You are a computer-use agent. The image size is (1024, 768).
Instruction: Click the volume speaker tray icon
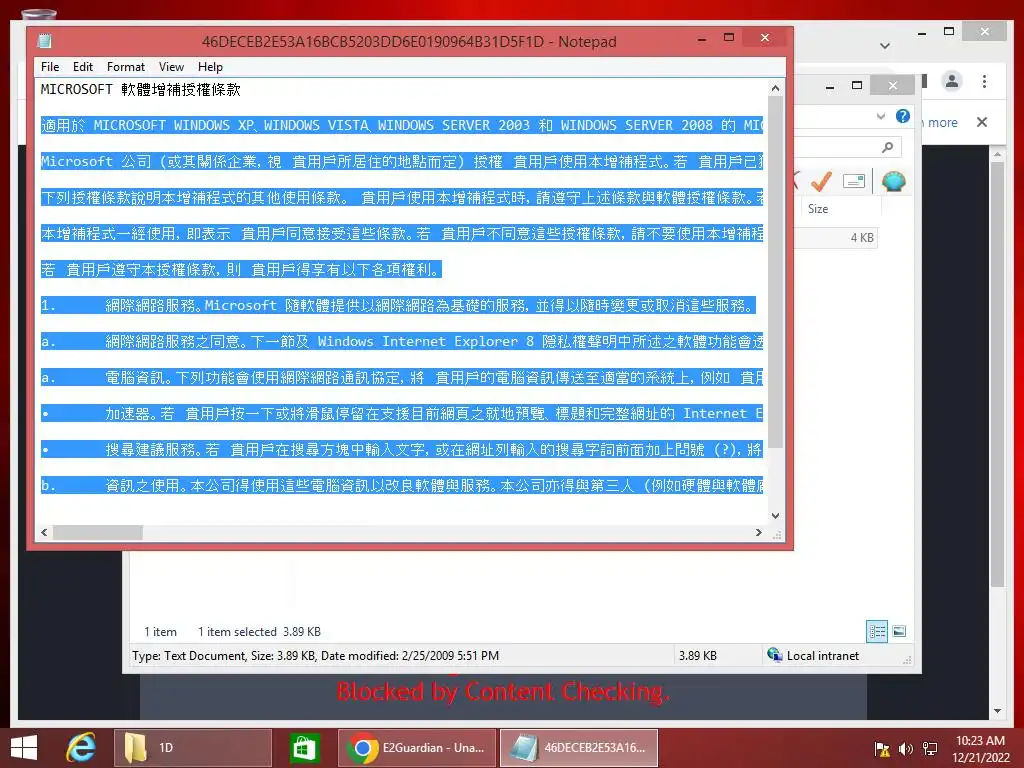click(906, 749)
